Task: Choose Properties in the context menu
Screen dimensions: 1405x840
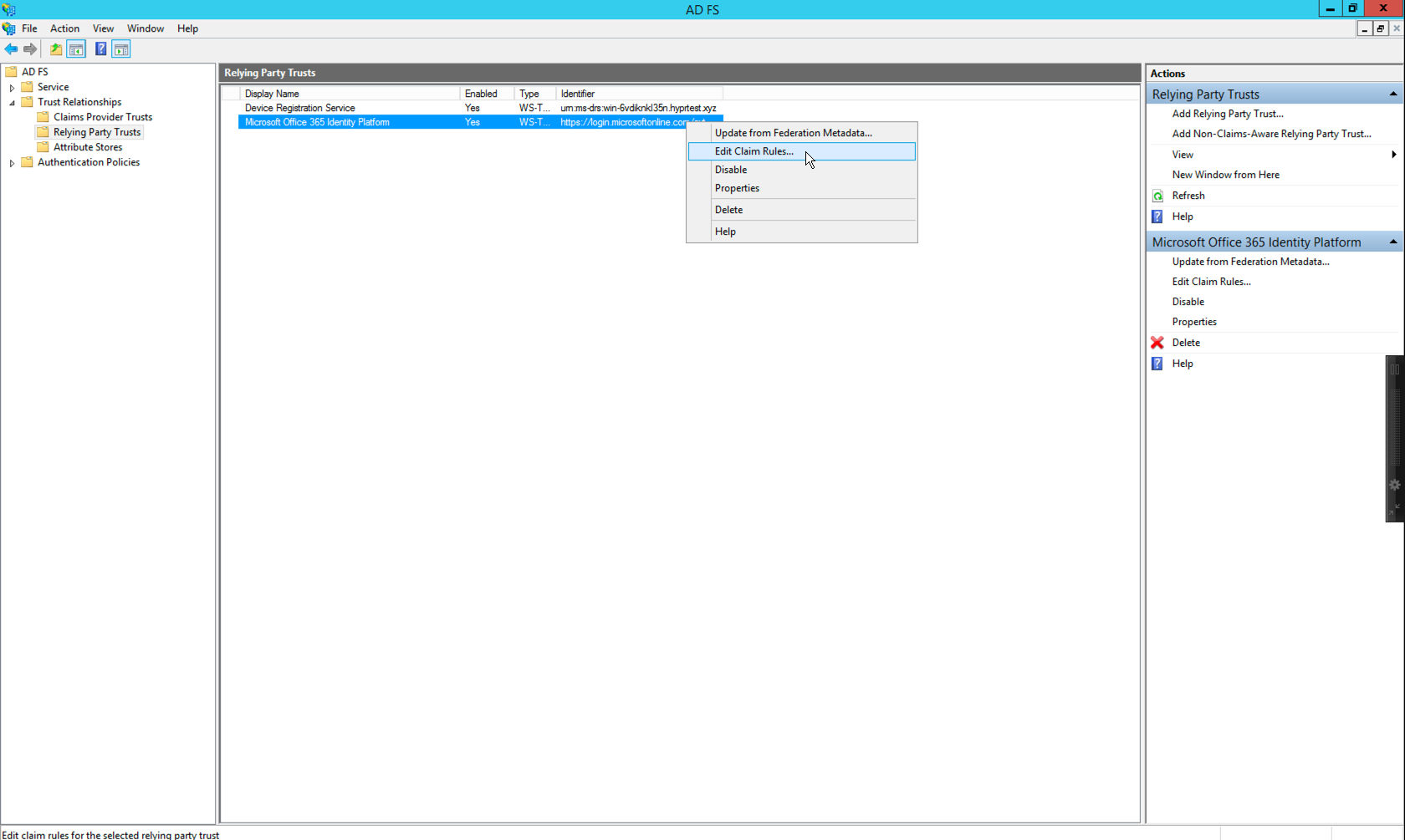Action: 802,188
